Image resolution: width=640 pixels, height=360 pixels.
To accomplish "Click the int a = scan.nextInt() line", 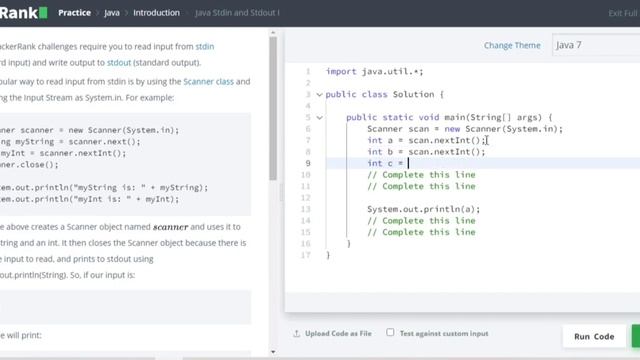I will (x=426, y=140).
